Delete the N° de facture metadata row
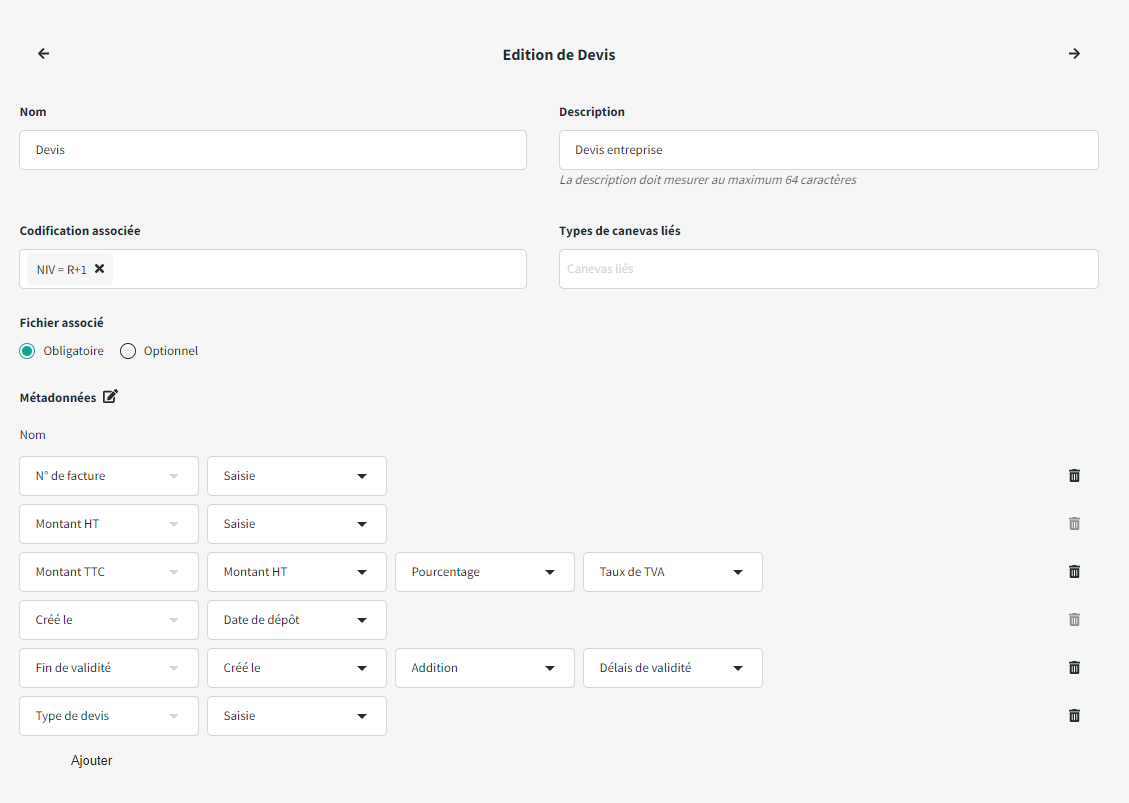Screen dimensions: 1129x803 1074,476
